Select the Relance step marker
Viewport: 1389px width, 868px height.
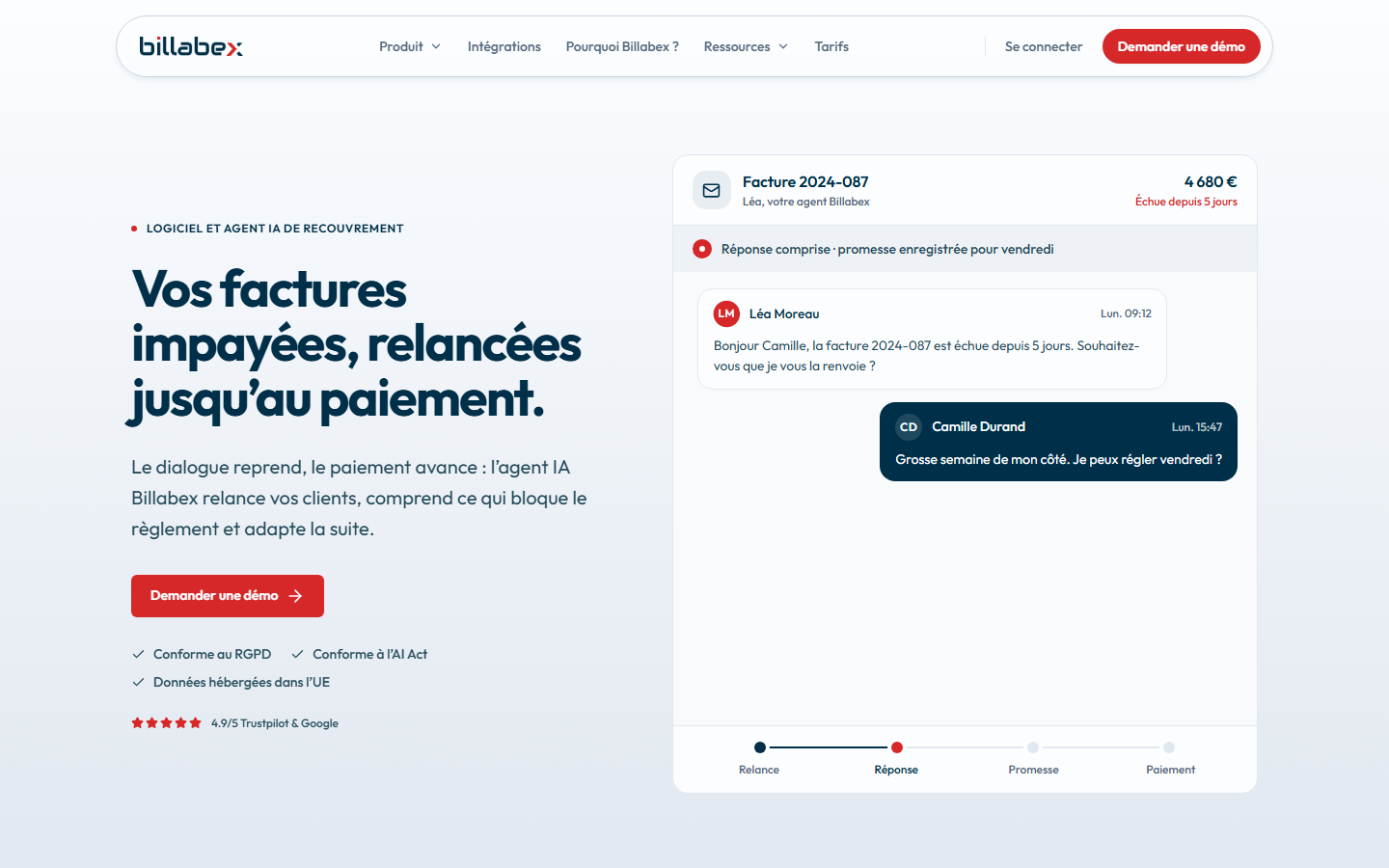pyautogui.click(x=760, y=747)
